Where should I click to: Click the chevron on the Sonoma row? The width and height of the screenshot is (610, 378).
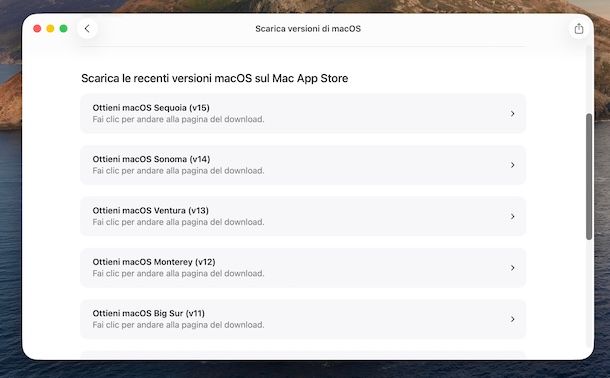tap(512, 165)
